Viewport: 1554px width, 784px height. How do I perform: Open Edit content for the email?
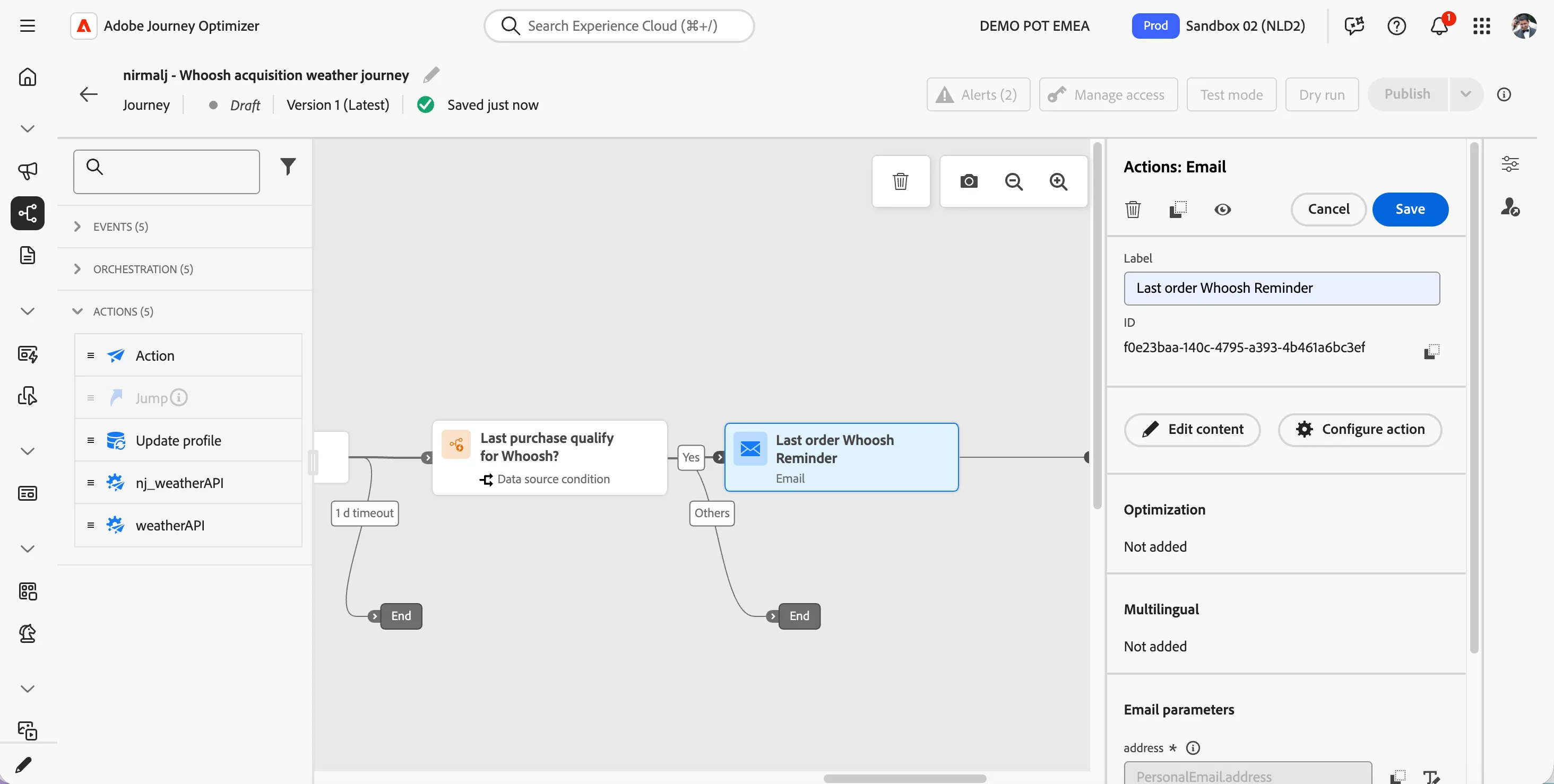click(1193, 429)
